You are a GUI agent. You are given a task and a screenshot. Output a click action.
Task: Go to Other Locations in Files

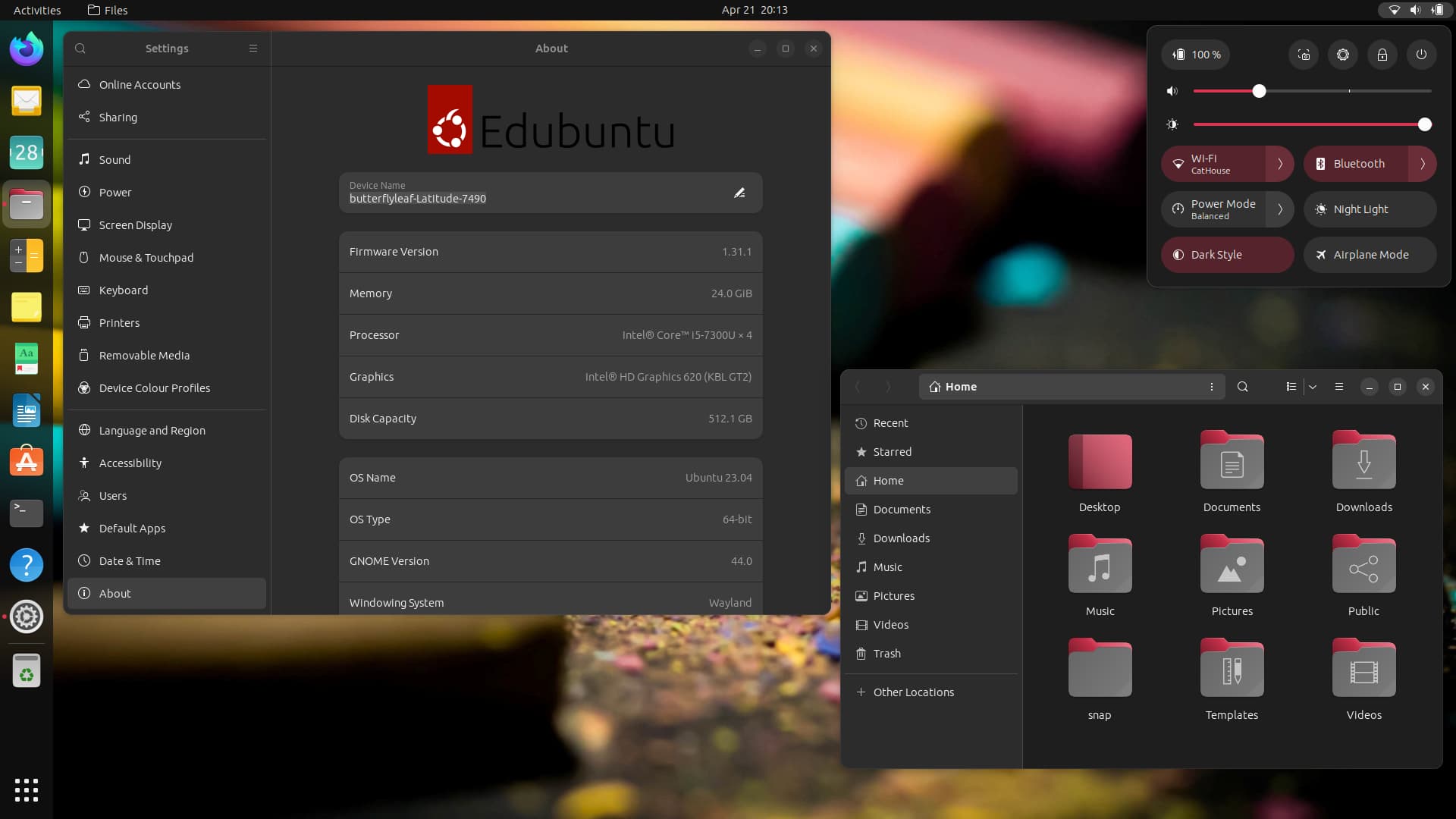[x=913, y=692]
